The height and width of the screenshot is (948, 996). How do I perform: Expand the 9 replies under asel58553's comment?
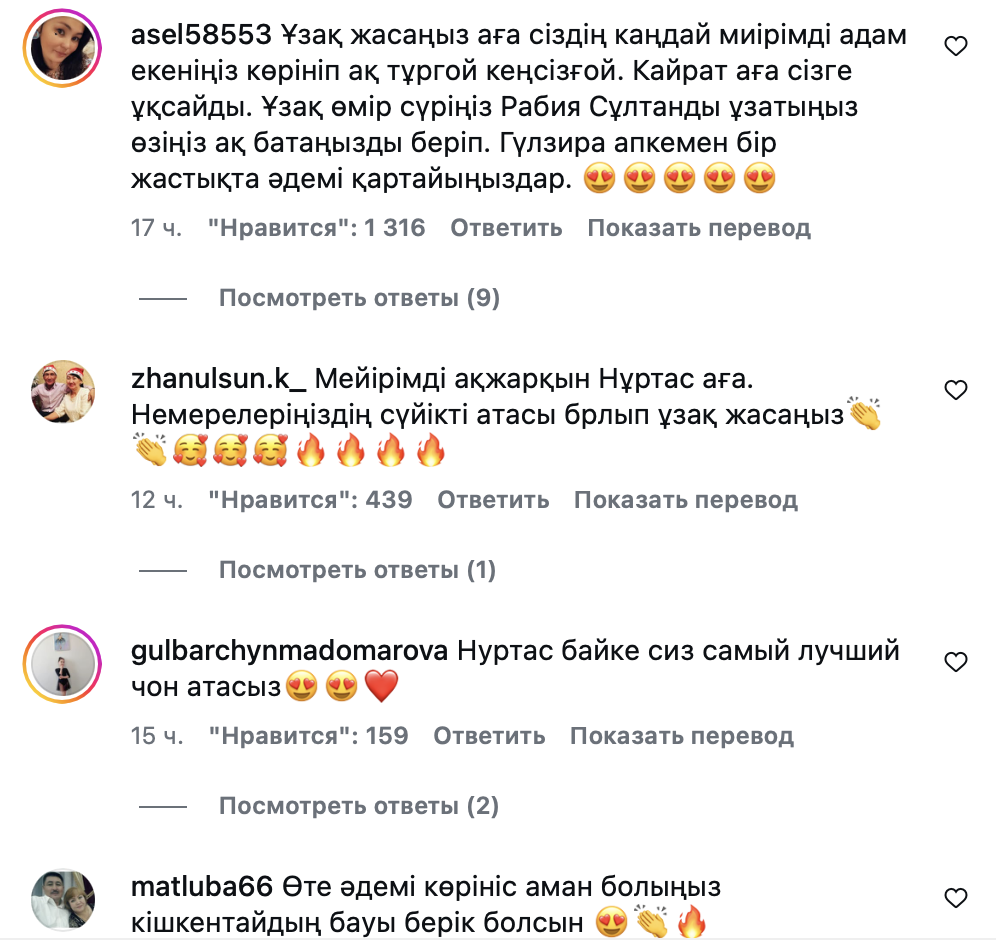360,297
